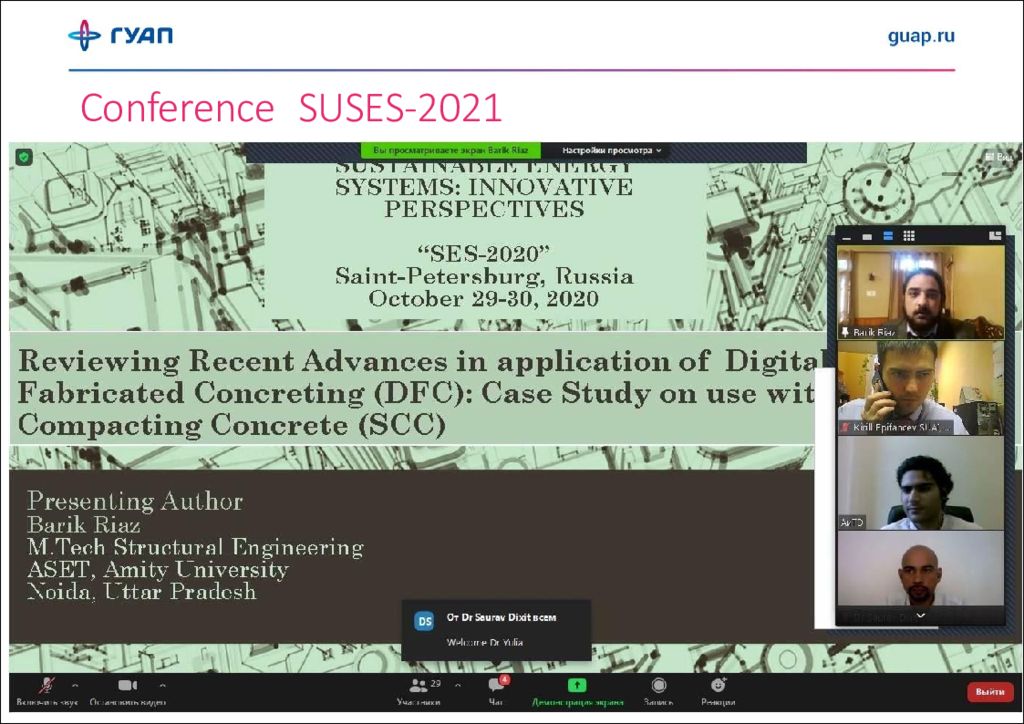The width and height of the screenshot is (1024, 724).
Task: Click 'Noida, Uttar Pradesh' line
Action: pyautogui.click(x=142, y=592)
